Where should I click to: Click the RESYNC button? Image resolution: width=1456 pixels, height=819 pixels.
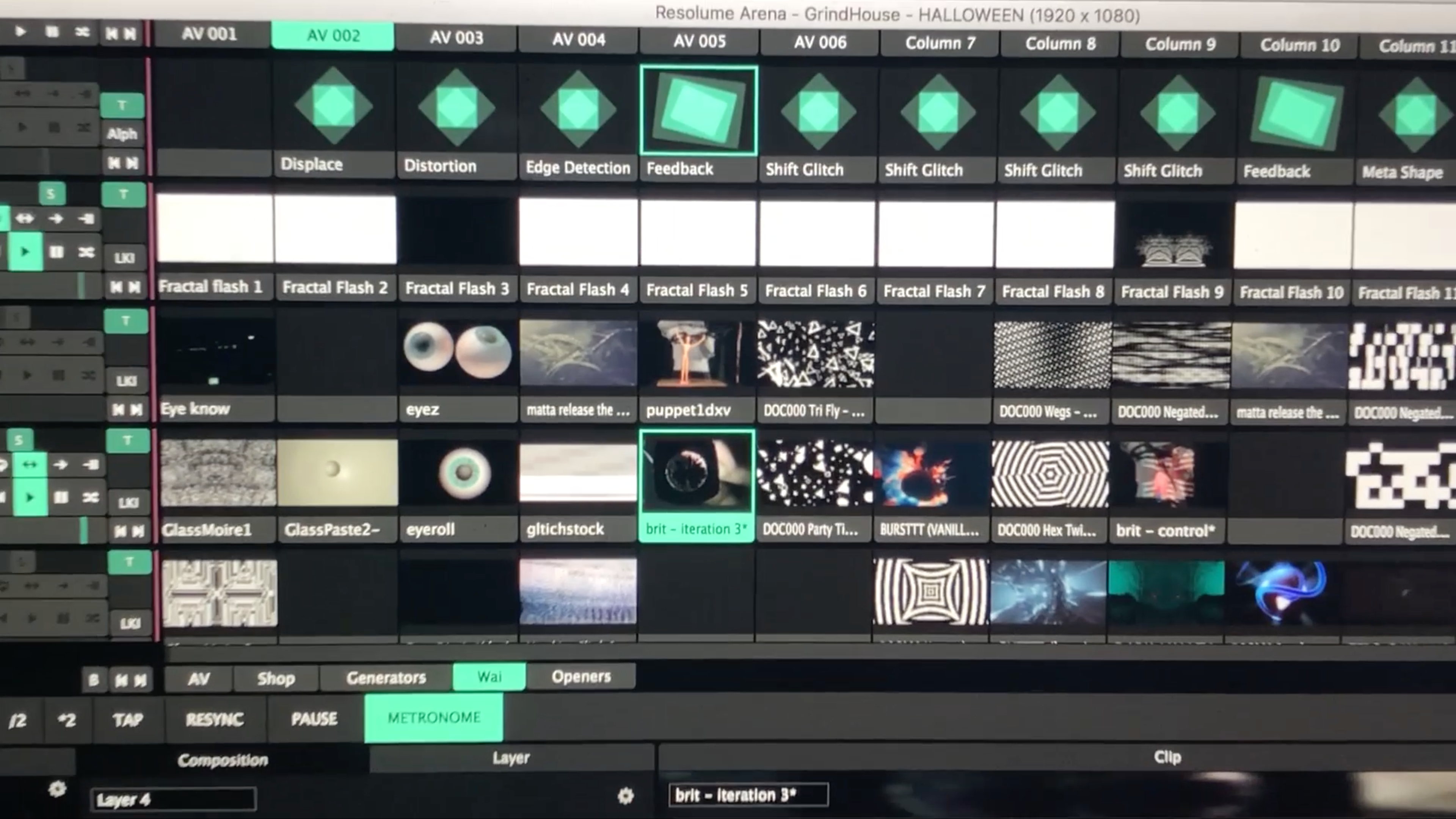pos(215,719)
